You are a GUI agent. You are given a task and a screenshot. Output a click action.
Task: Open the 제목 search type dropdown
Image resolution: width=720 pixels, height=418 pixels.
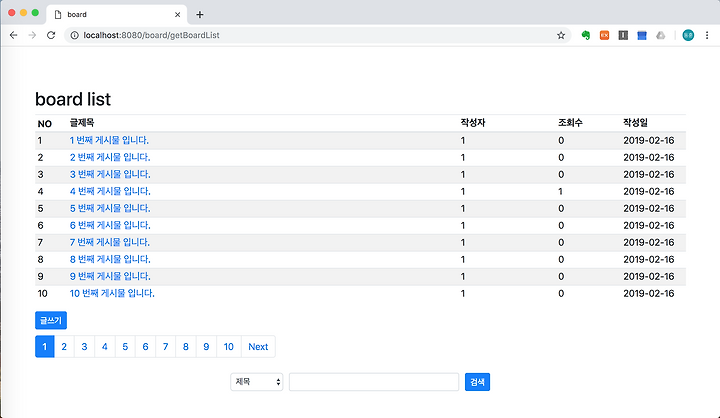pos(257,382)
